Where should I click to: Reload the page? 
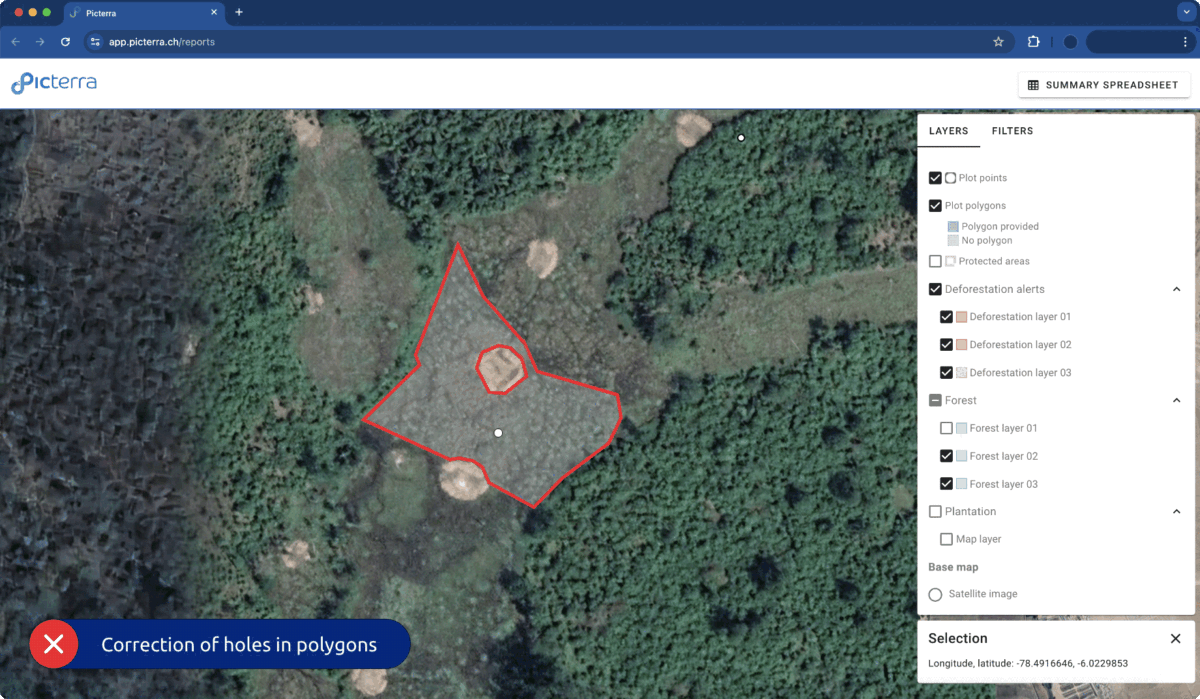pos(66,42)
